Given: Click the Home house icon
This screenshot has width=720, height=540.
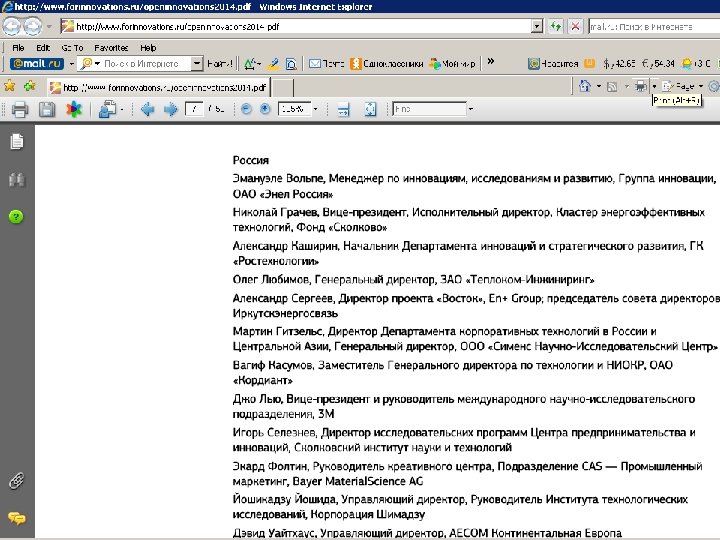Looking at the screenshot, I should 584,86.
